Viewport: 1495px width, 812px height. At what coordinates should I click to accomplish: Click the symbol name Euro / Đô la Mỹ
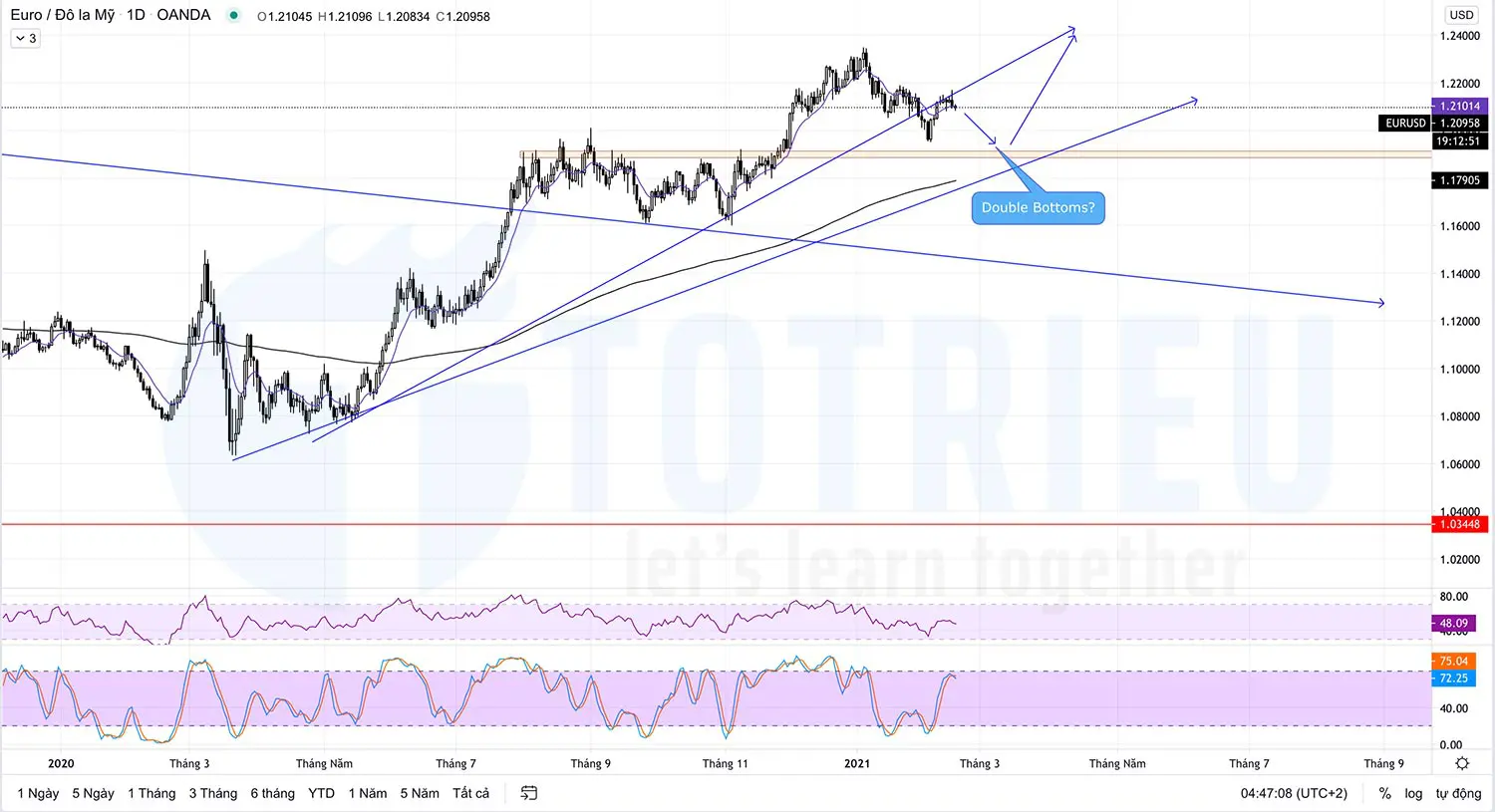pos(60,16)
